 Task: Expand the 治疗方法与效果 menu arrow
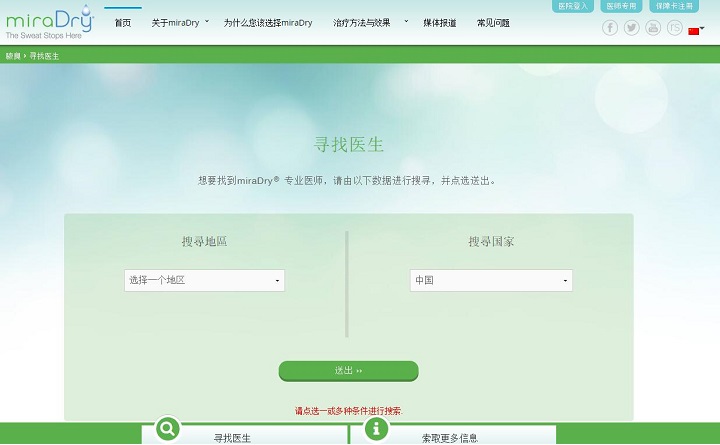[x=406, y=21]
